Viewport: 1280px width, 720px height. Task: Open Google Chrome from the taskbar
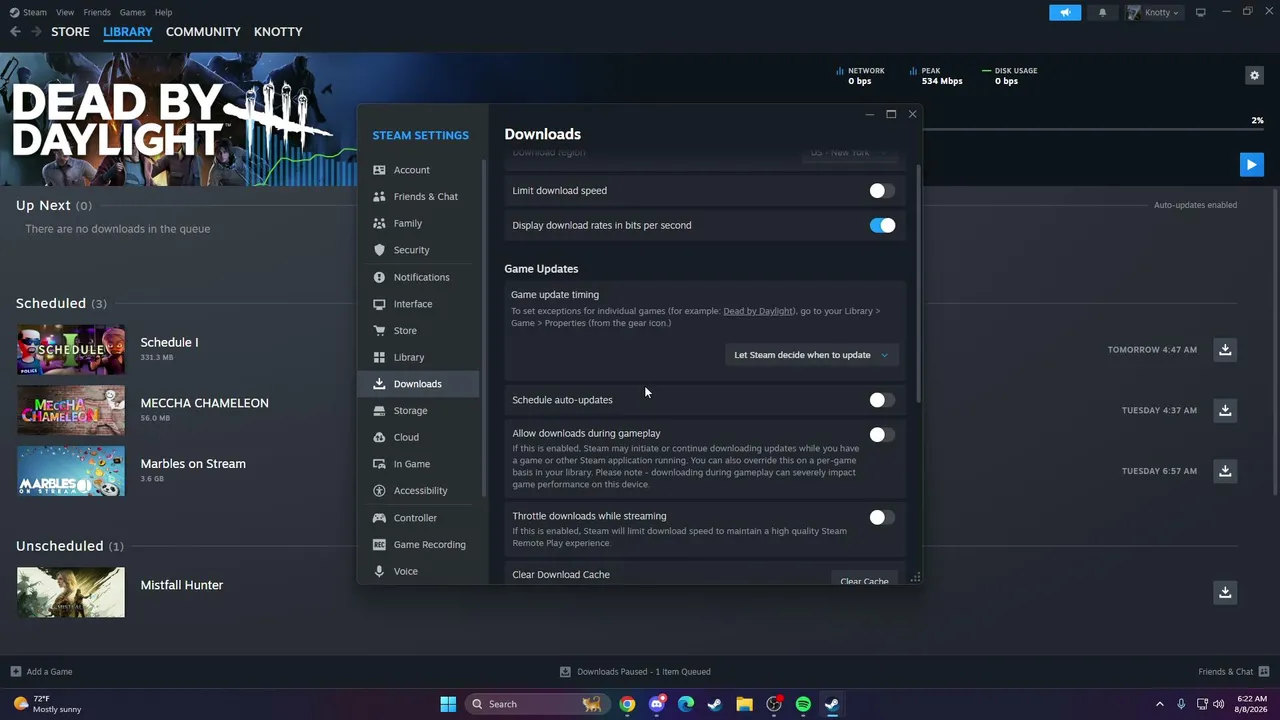click(x=627, y=704)
